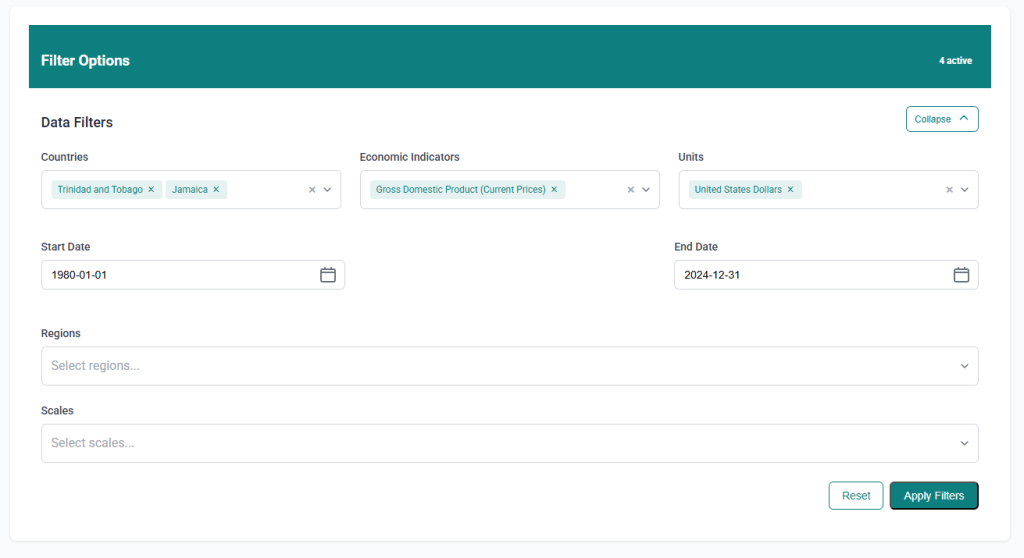
Task: Remove the United States Dollars unit tag
Action: coord(790,189)
